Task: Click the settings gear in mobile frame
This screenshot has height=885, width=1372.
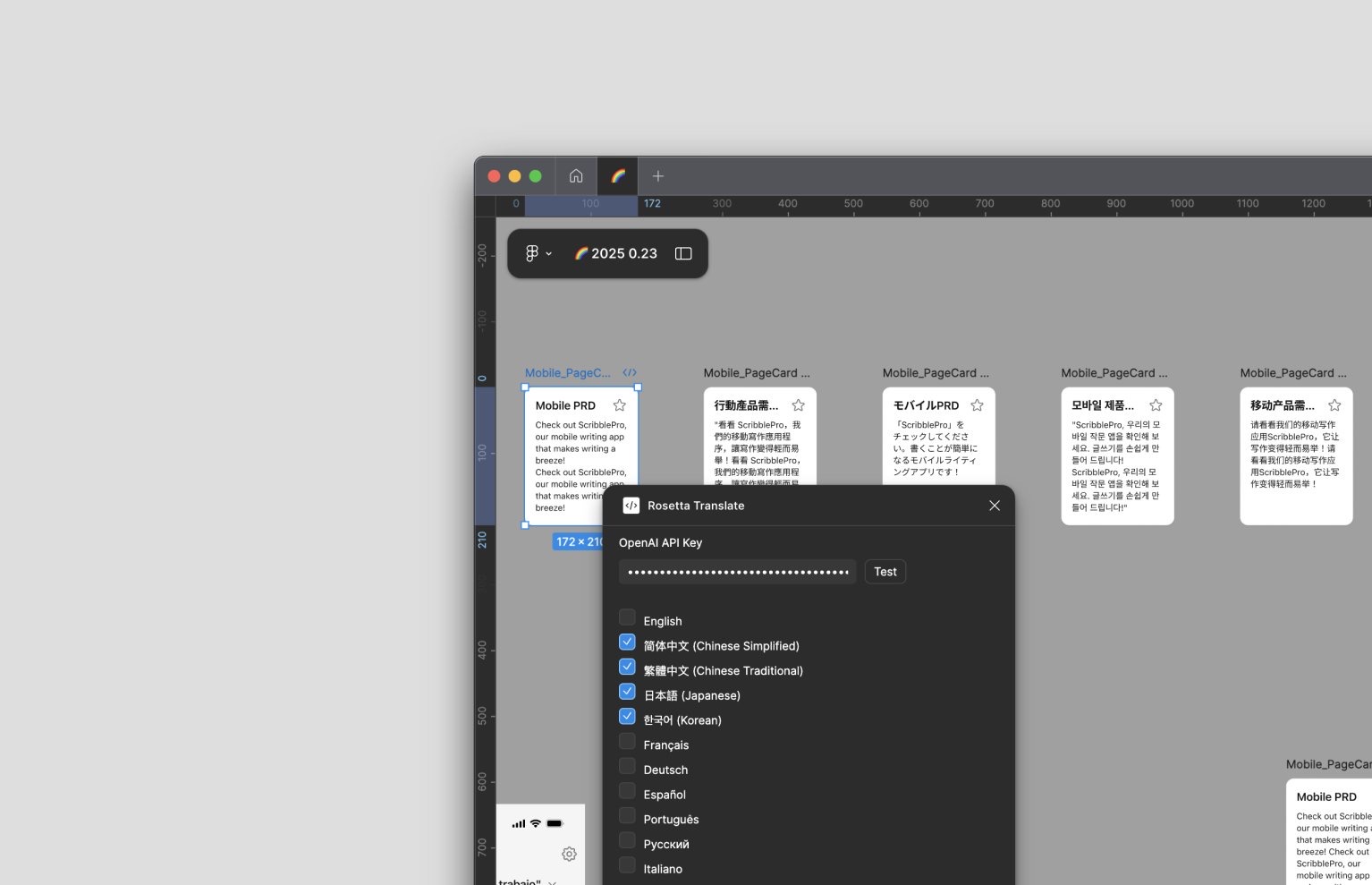Action: [x=569, y=855]
